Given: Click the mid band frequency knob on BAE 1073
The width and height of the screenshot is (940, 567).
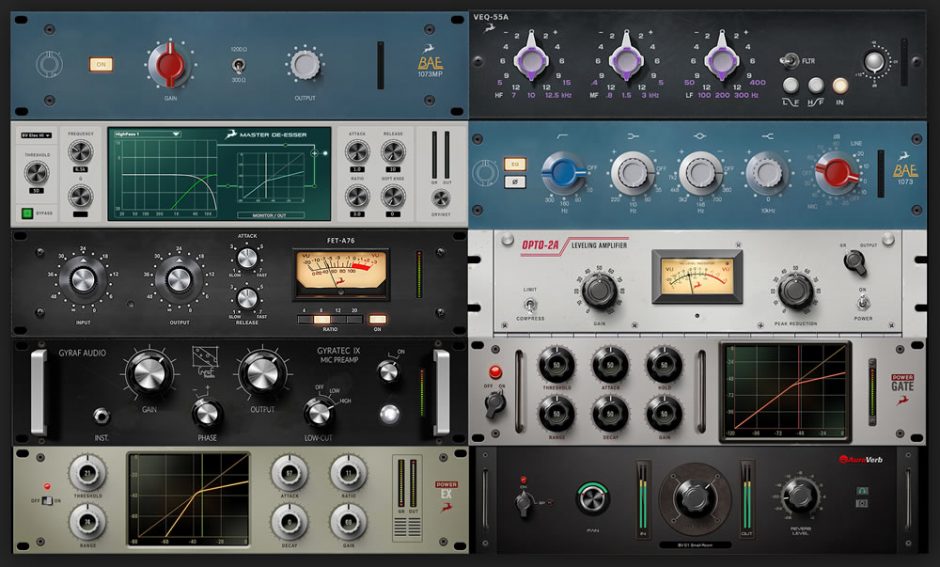Looking at the screenshot, I should 700,173.
